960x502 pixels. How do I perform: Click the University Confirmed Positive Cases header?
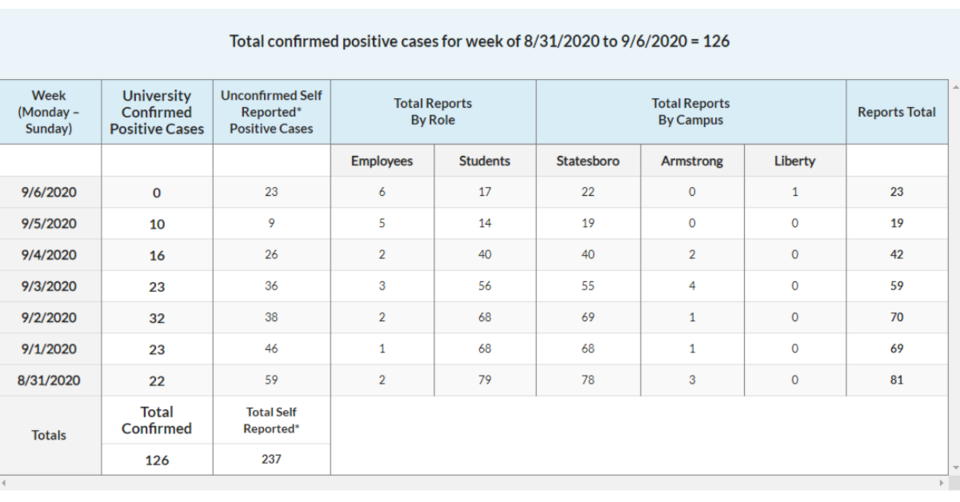(157, 112)
